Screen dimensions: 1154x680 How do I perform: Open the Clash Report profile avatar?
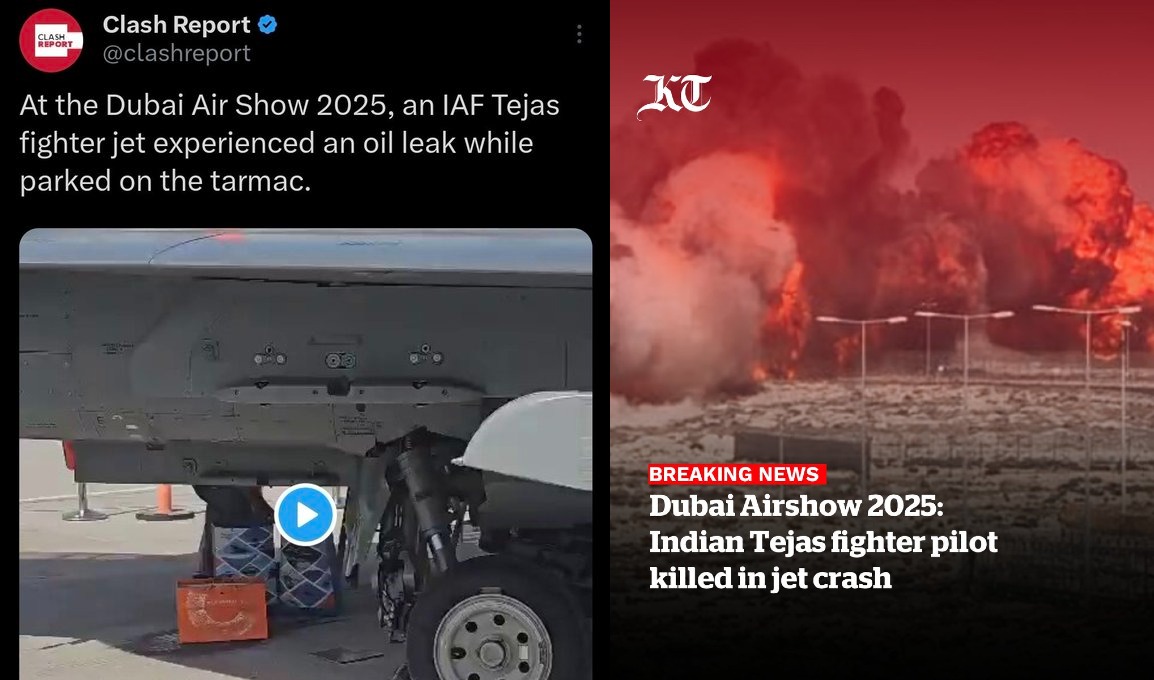coord(51,40)
